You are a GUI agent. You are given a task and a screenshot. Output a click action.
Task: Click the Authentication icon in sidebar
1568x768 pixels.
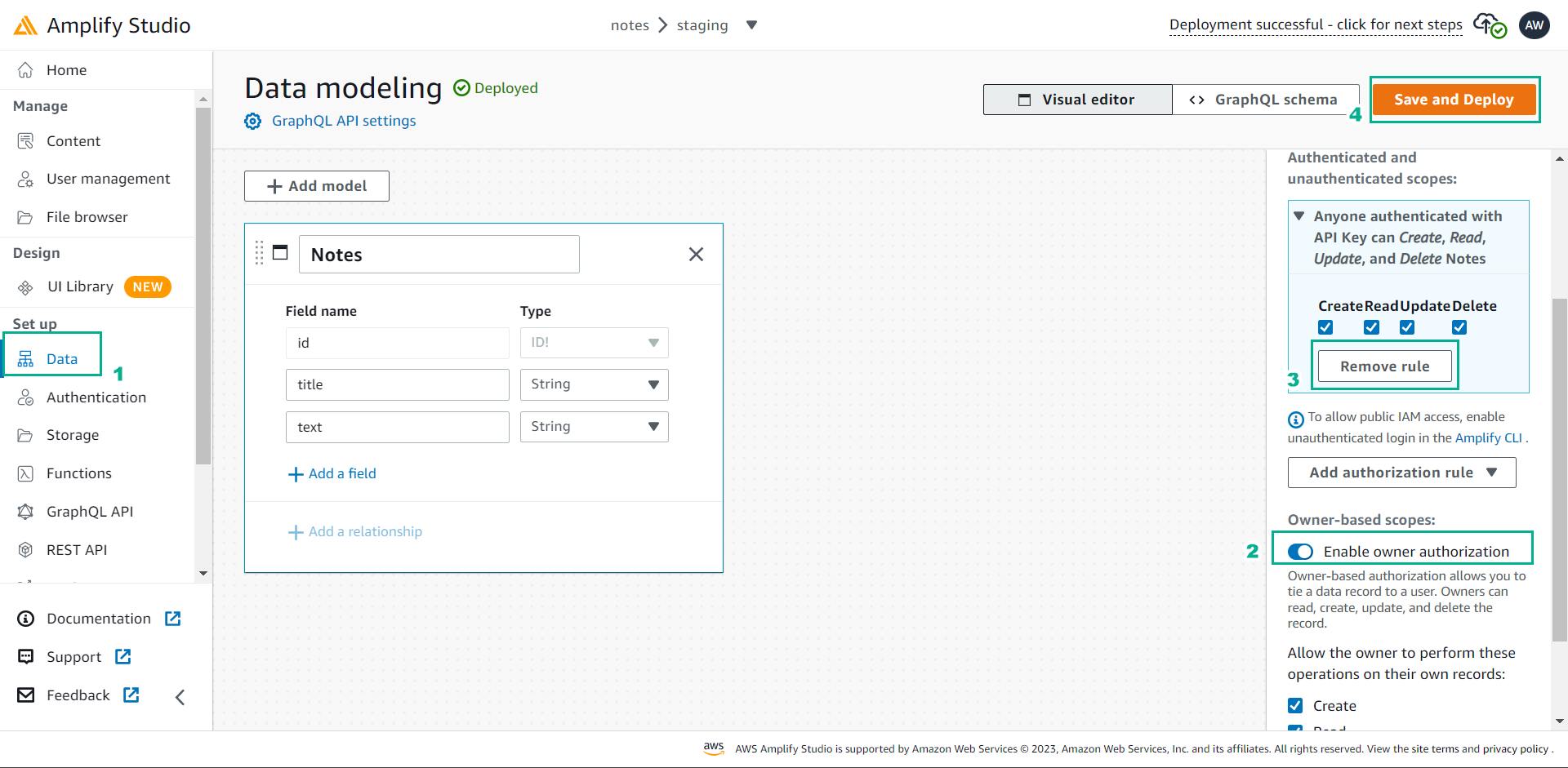25,397
